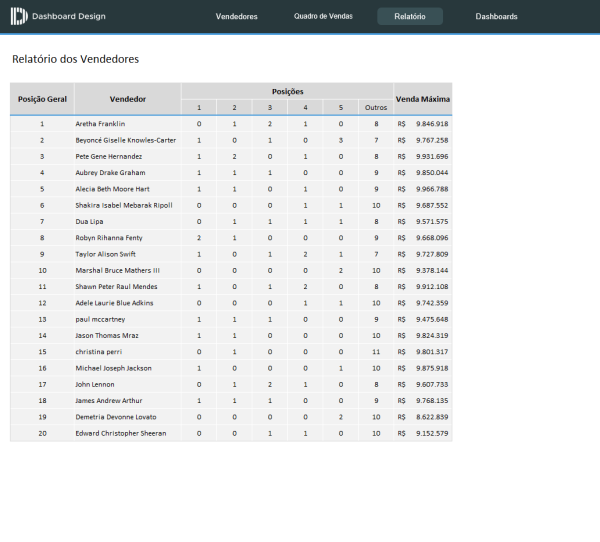600x542 pixels.
Task: Open the Vendedores tab
Action: coord(237,17)
